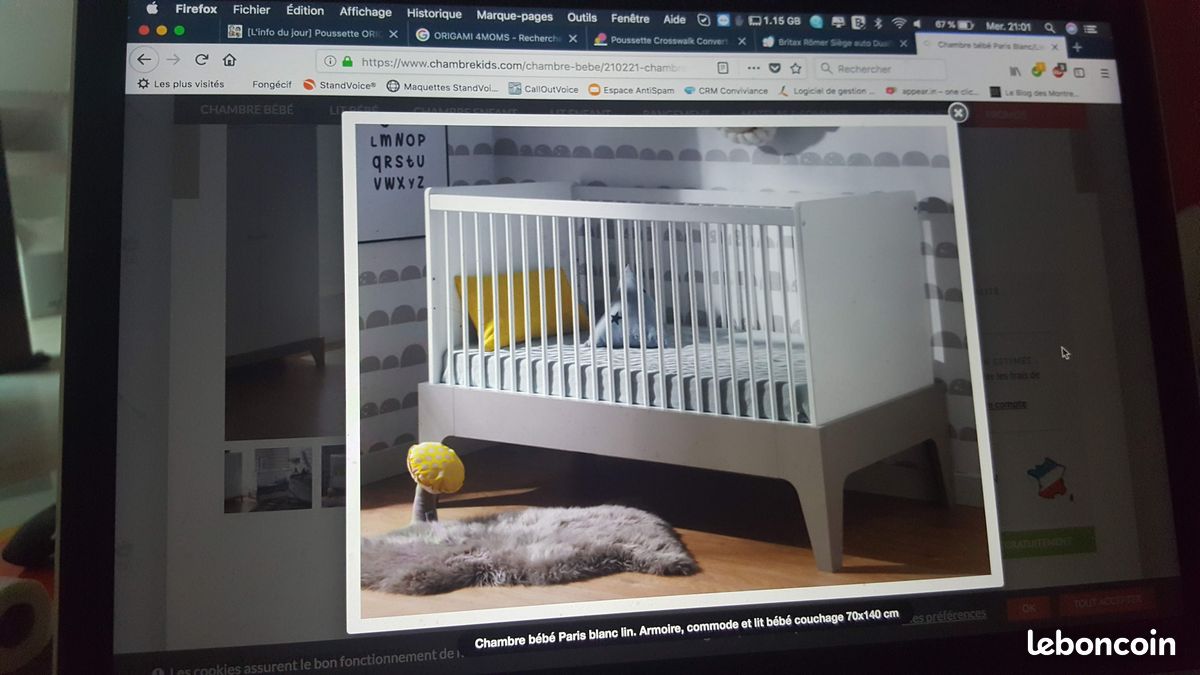This screenshot has width=1200, height=675.
Task: Close the Britax Römer tab
Action: [903, 44]
